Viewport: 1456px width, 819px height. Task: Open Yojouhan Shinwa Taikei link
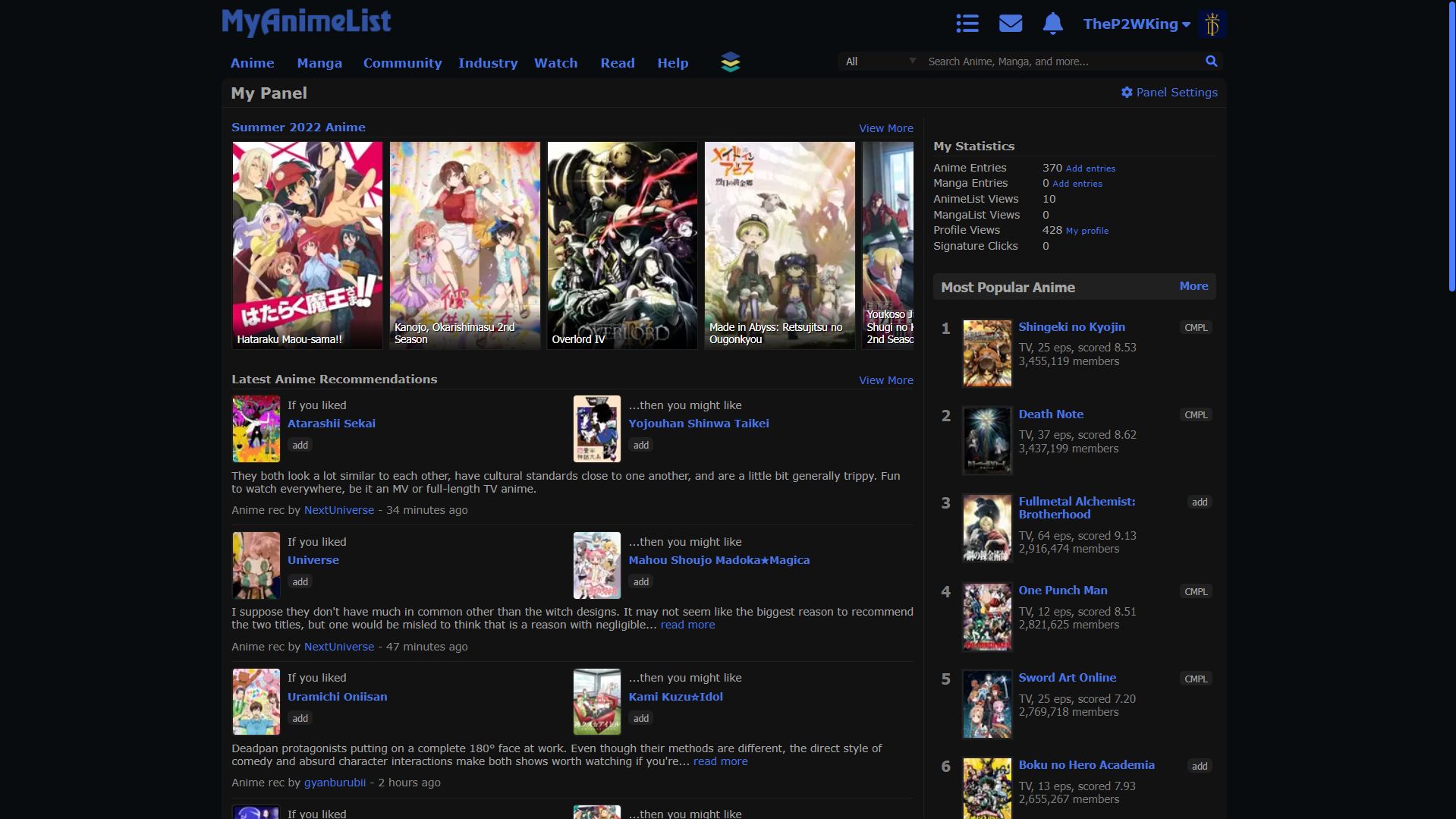698,424
